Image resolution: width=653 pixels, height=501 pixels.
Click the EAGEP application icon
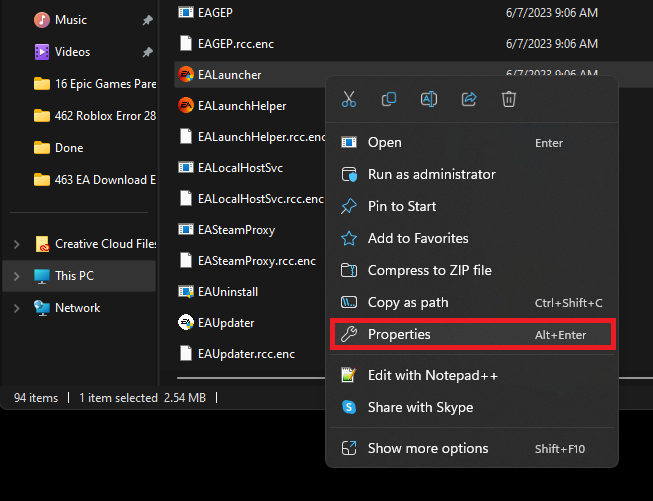click(186, 12)
